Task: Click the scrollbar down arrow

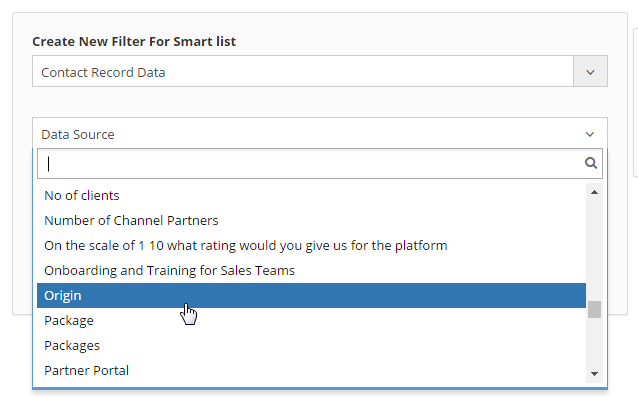Action: pyautogui.click(x=594, y=373)
